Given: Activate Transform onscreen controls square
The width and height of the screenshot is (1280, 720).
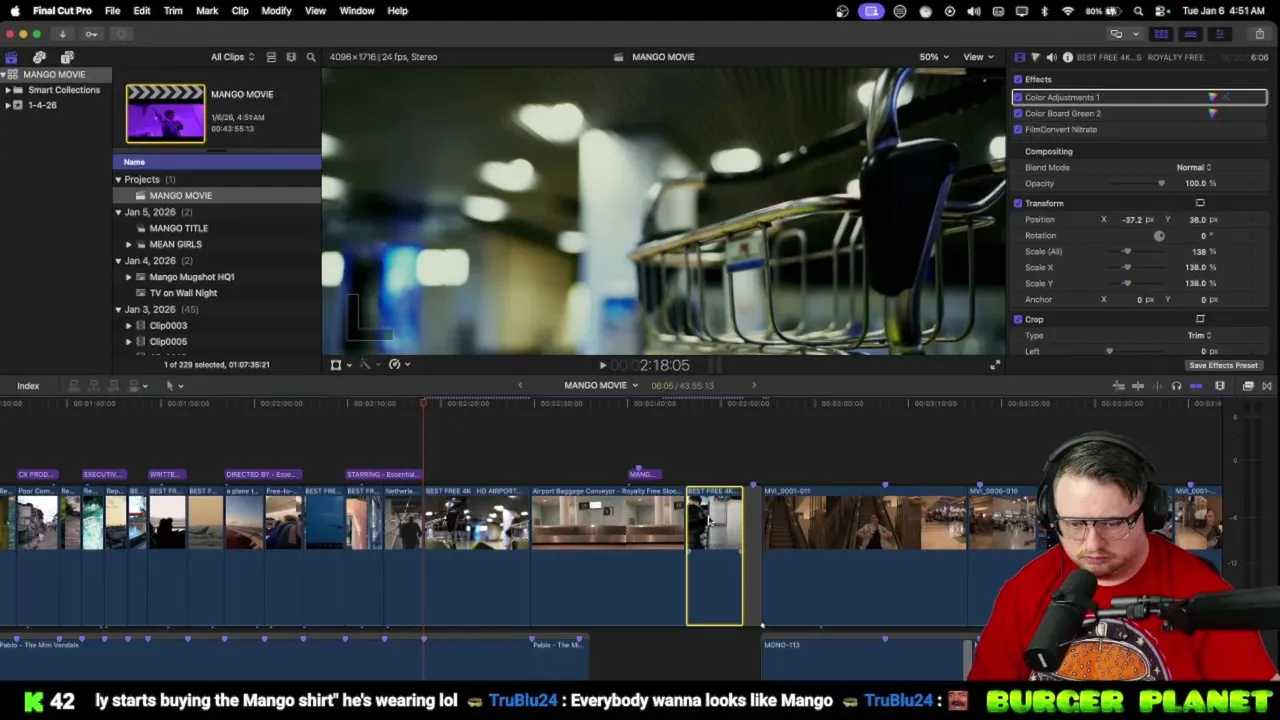Looking at the screenshot, I should coord(1200,203).
